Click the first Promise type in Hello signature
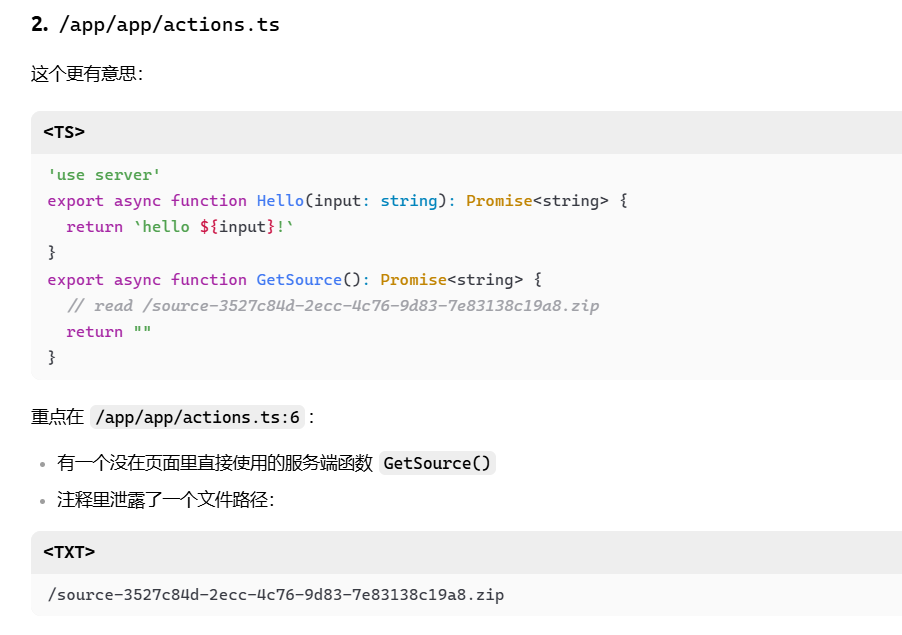902x635 pixels. click(x=498, y=201)
